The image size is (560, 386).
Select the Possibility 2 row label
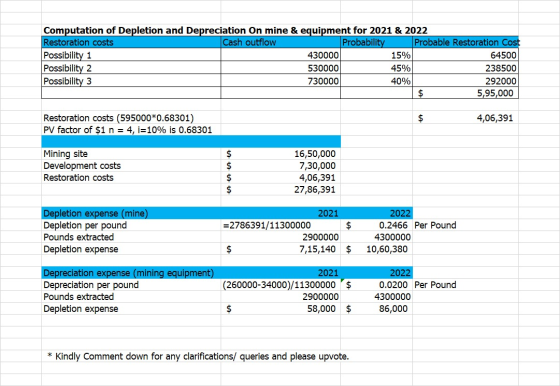[67, 68]
